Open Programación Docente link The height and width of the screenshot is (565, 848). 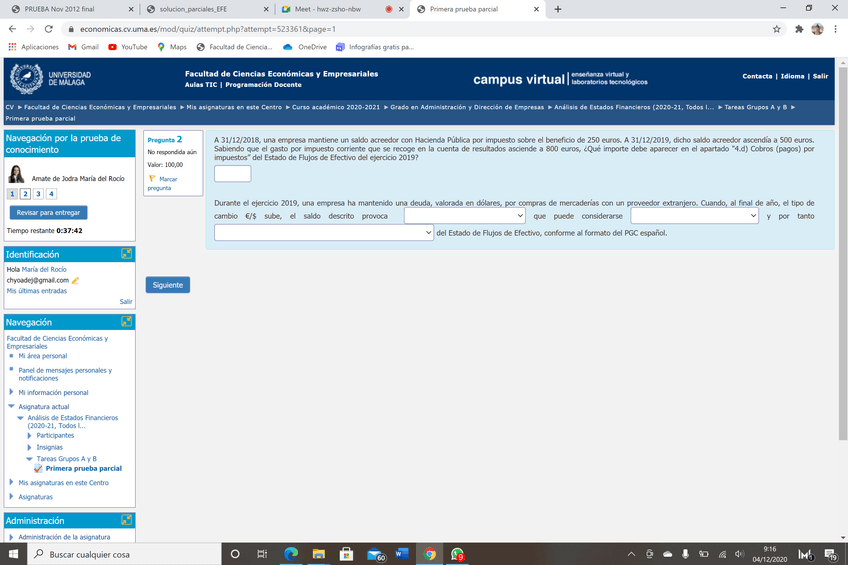(x=263, y=85)
